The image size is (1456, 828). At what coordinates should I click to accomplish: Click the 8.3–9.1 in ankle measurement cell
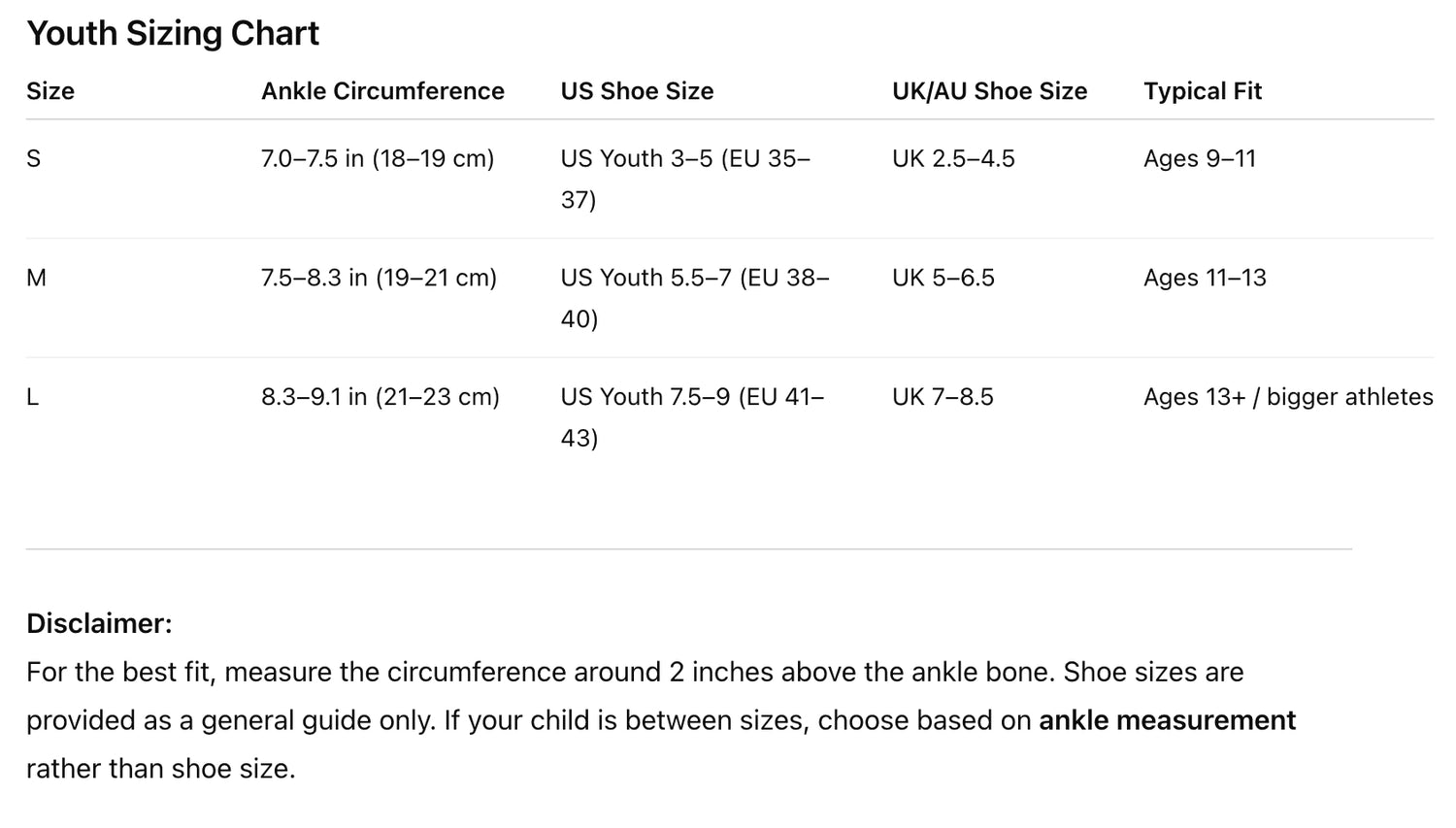(381, 397)
